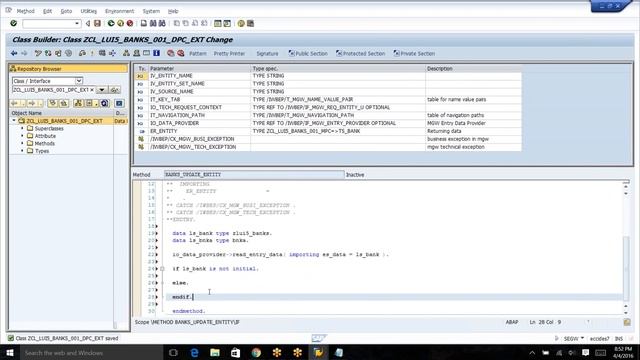Click the Create New Session icon
640x360 pixels.
click(218, 23)
